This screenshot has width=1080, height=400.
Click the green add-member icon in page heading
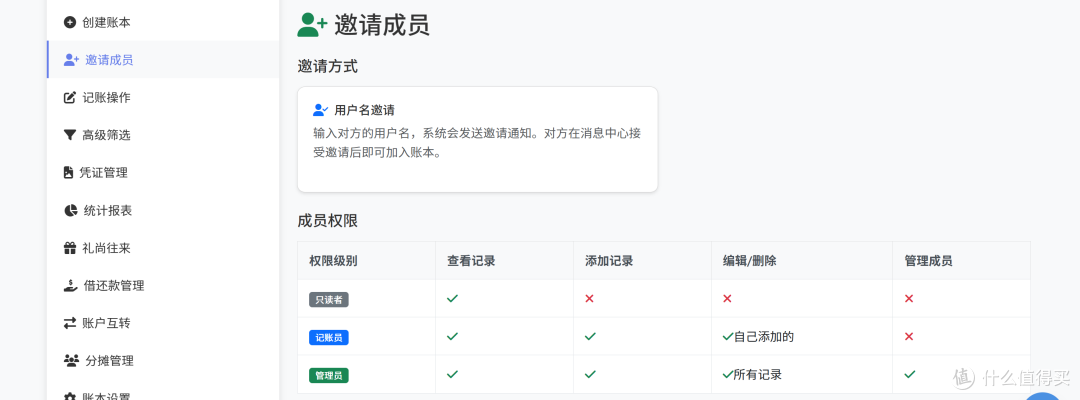312,25
